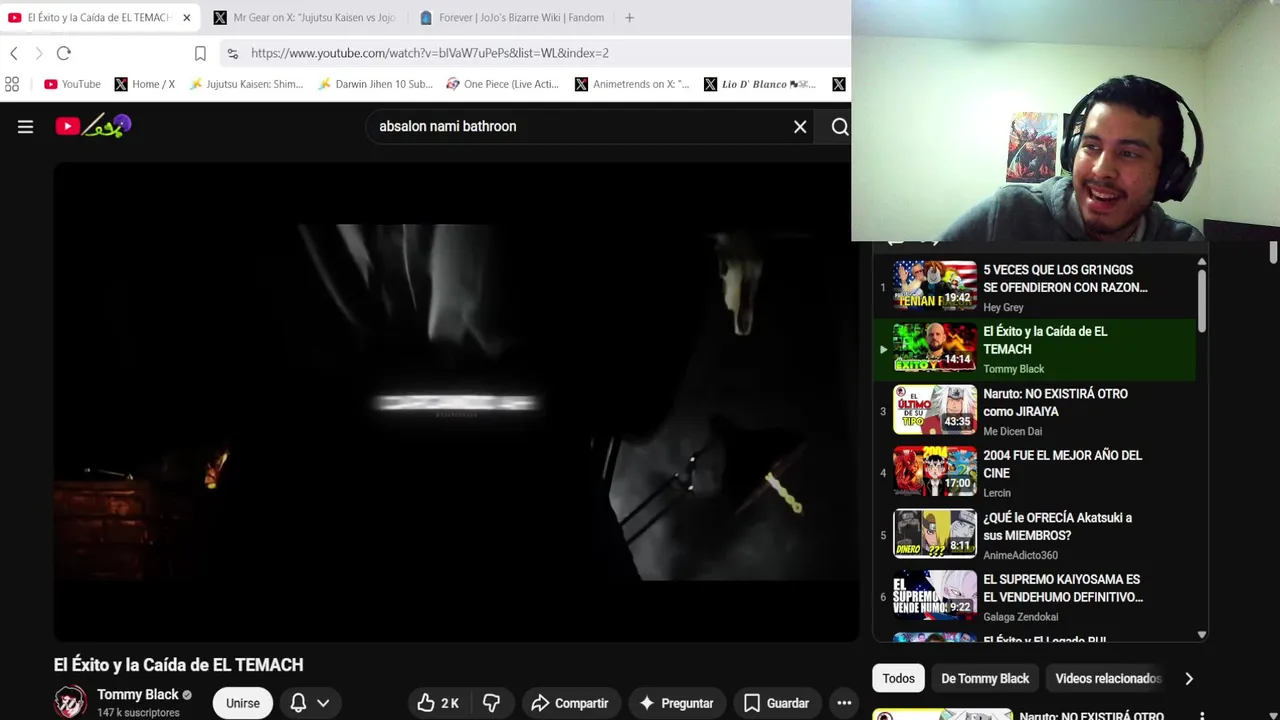
Task: Click channel name Hey Grey in playlist
Action: click(x=1003, y=307)
